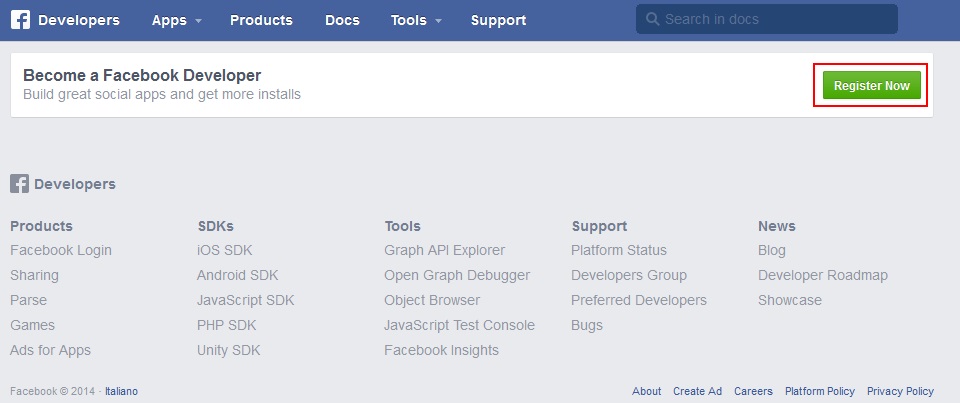The height and width of the screenshot is (403, 960).
Task: Open the Docs page from navigation
Action: tap(342, 20)
